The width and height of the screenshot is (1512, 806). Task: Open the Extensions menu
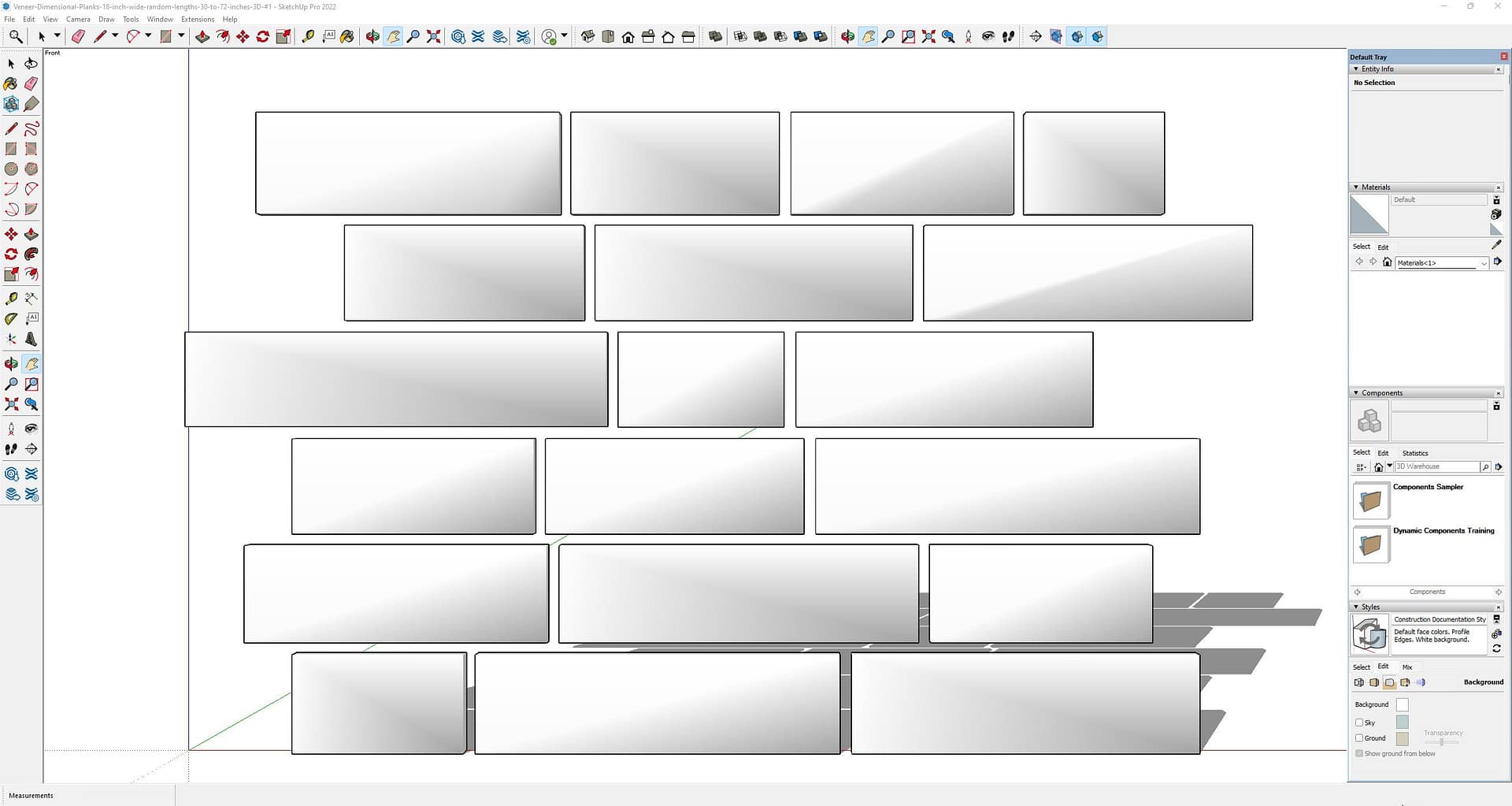[198, 19]
